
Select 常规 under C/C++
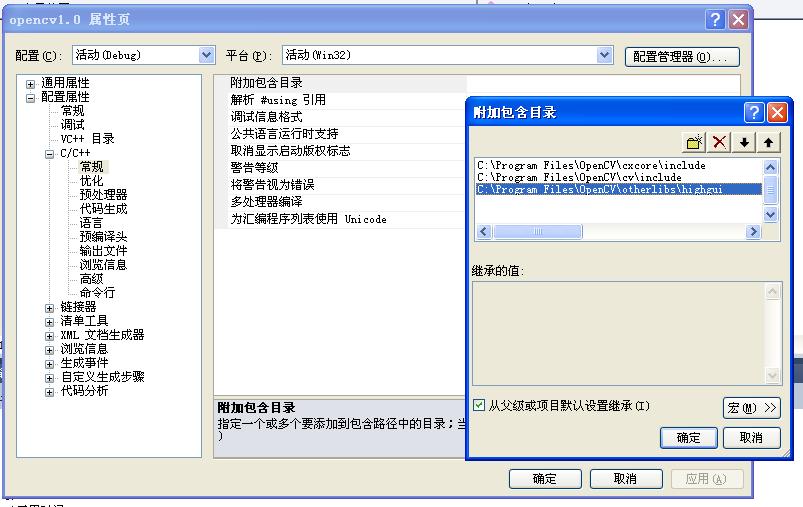pos(93,166)
